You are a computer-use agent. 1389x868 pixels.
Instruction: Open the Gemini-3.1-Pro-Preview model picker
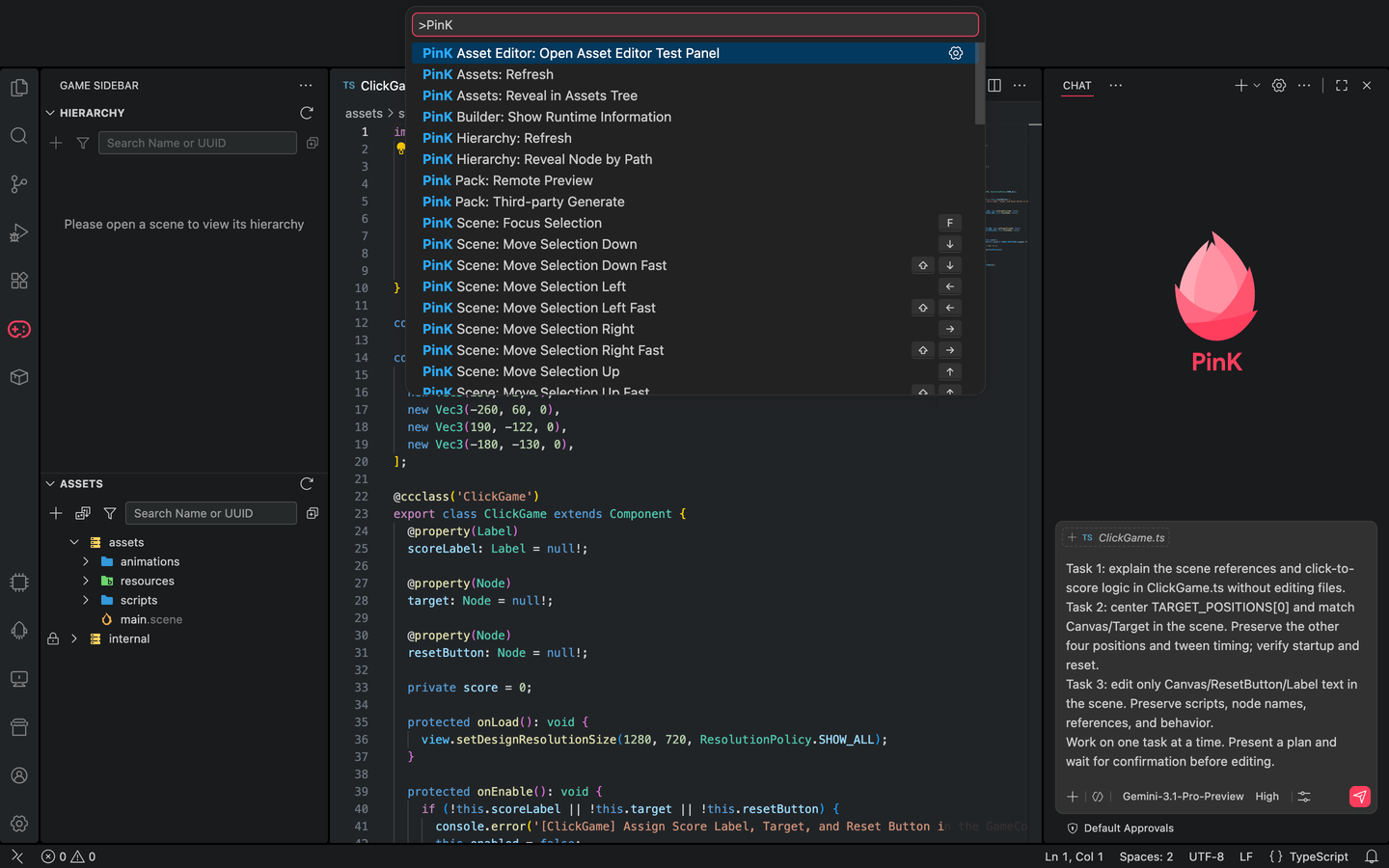(x=1183, y=797)
